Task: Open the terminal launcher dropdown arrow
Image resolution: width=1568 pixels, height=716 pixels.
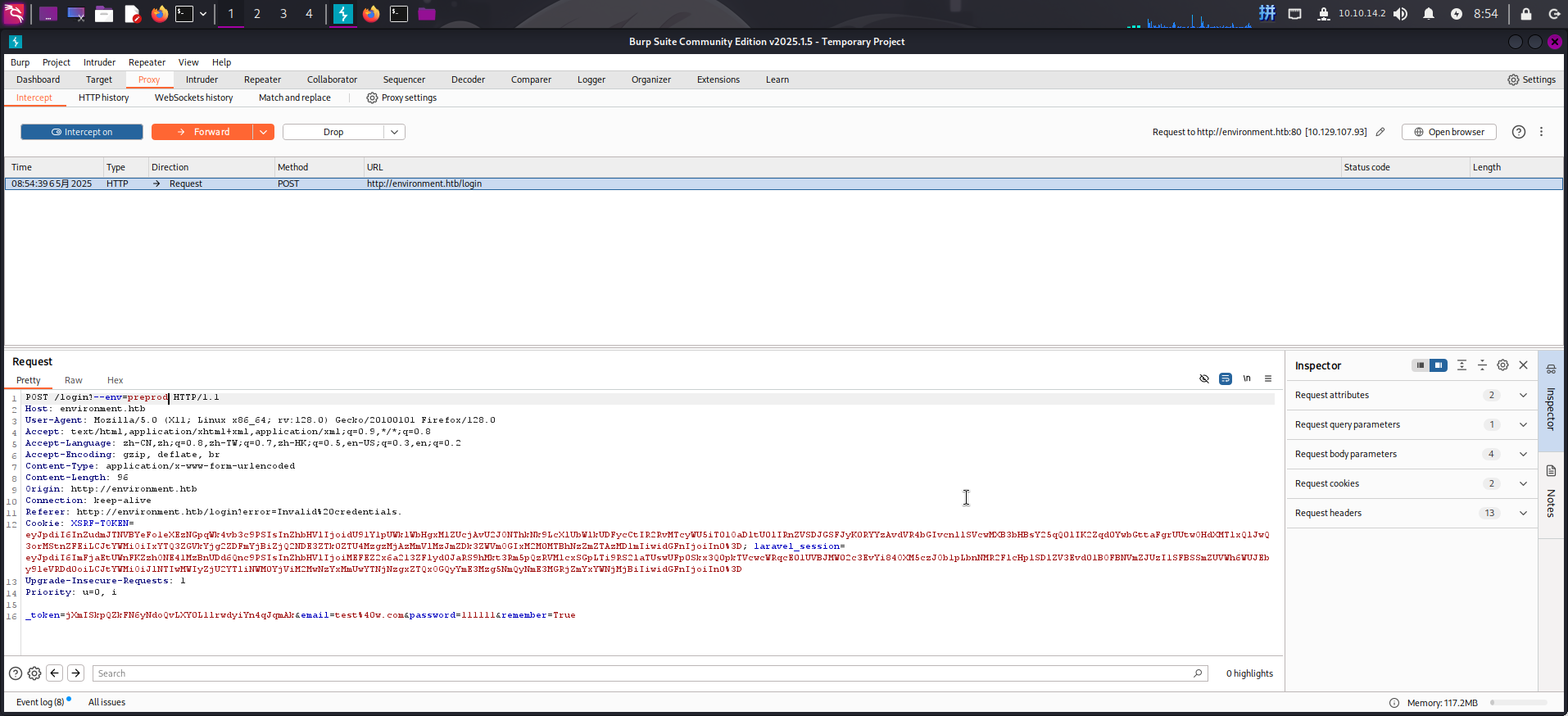Action: tap(203, 14)
